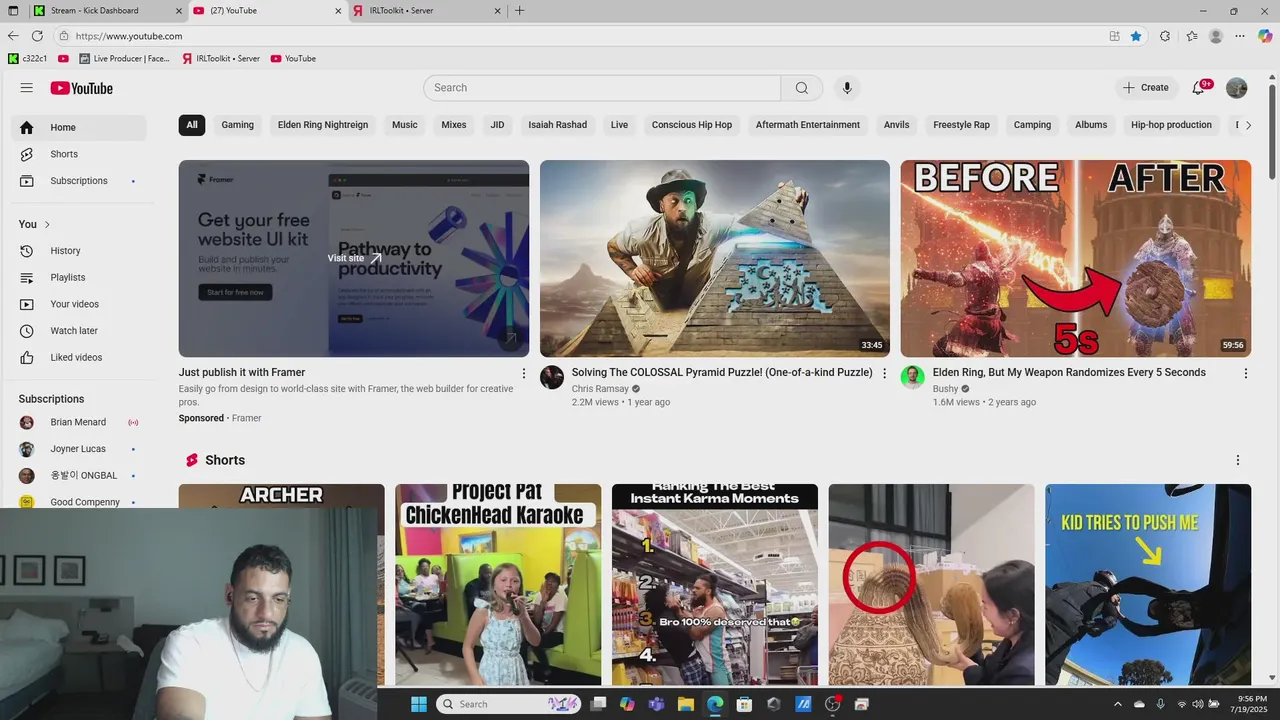This screenshot has height=720, width=1280.
Task: Open browser Extensions puzzle icon
Action: click(1165, 36)
